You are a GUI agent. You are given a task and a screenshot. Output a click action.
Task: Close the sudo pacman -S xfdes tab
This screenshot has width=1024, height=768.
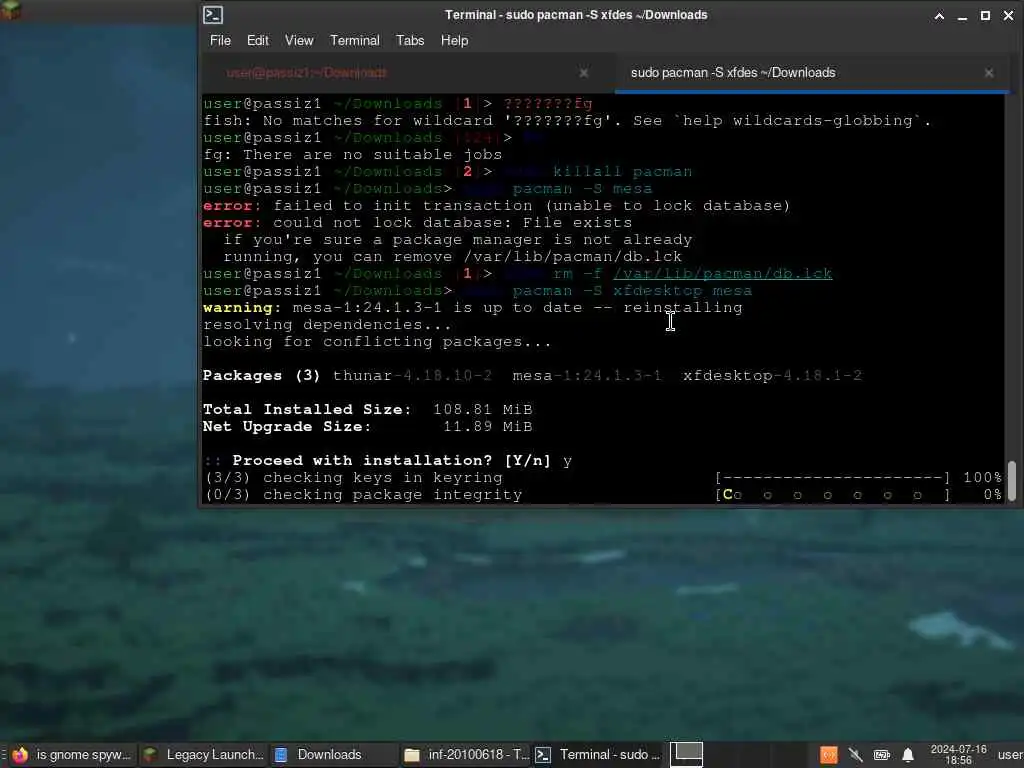989,73
